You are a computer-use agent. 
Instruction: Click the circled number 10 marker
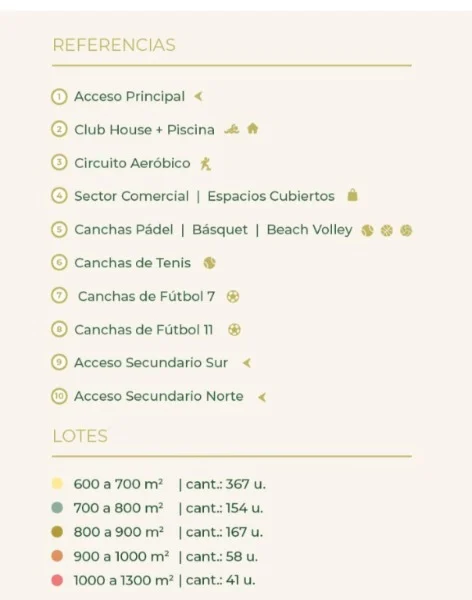point(59,396)
